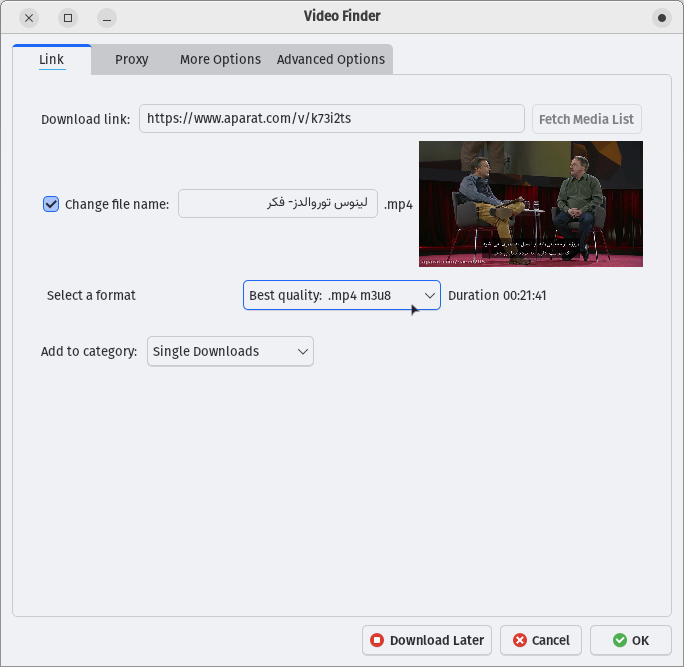Click the Fetch Media List button
The image size is (684, 667).
[x=587, y=119]
